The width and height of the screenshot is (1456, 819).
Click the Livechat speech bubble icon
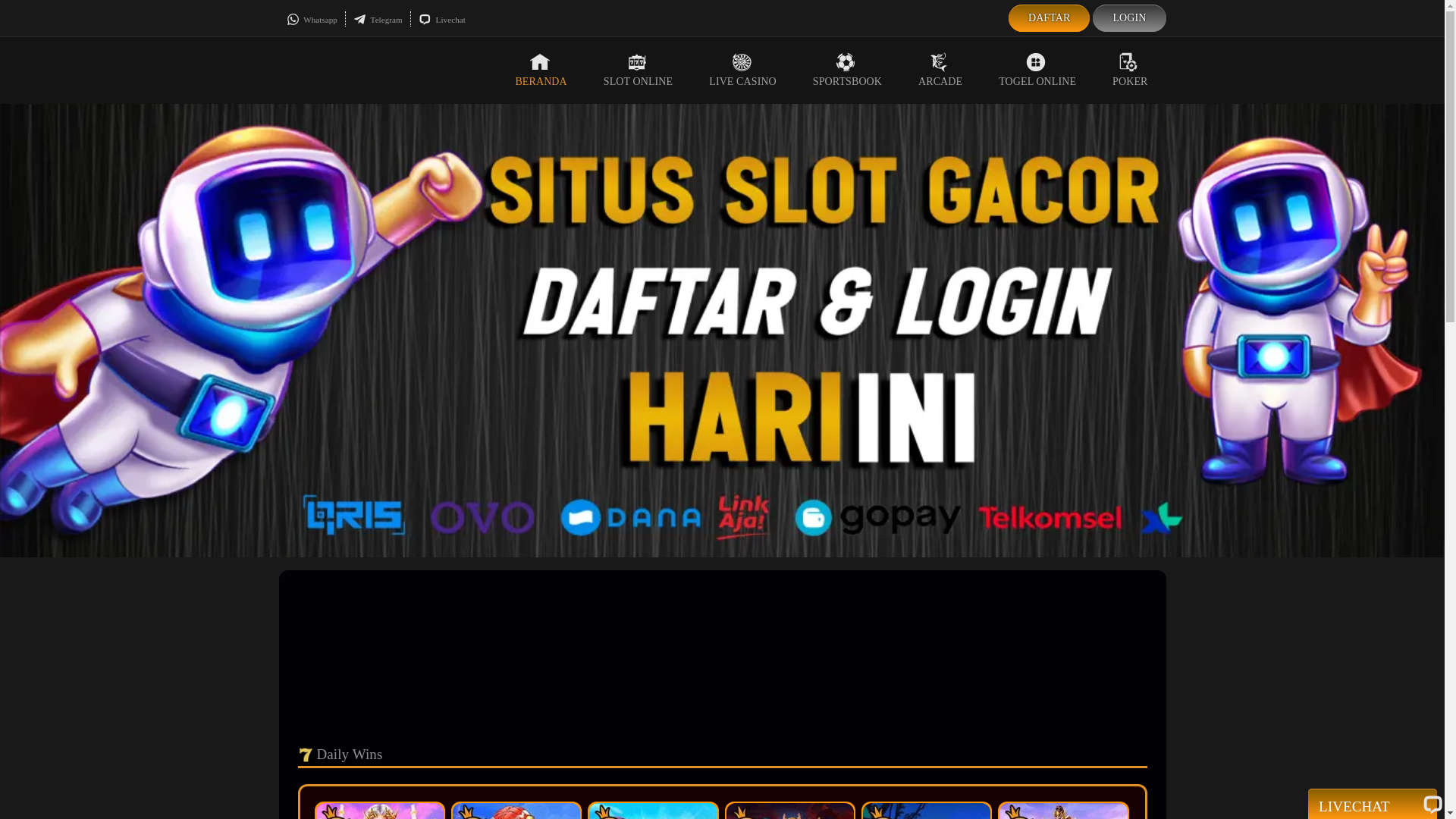point(425,20)
